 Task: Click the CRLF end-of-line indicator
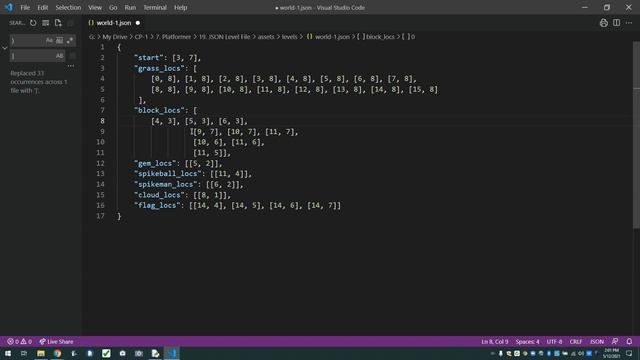[576, 342]
